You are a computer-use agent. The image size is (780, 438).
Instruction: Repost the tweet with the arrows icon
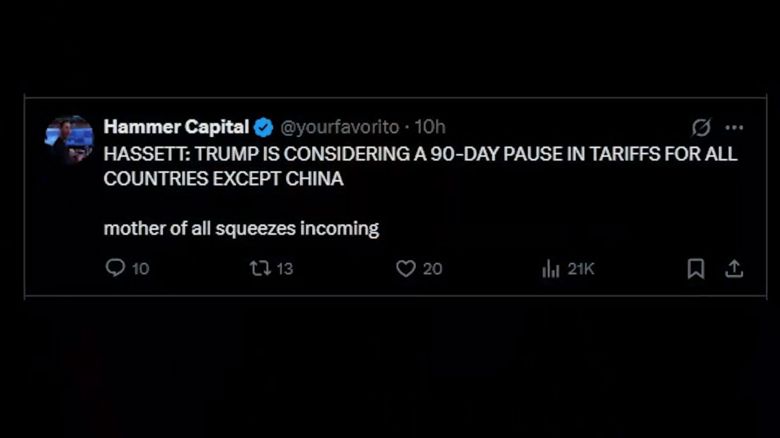click(260, 268)
